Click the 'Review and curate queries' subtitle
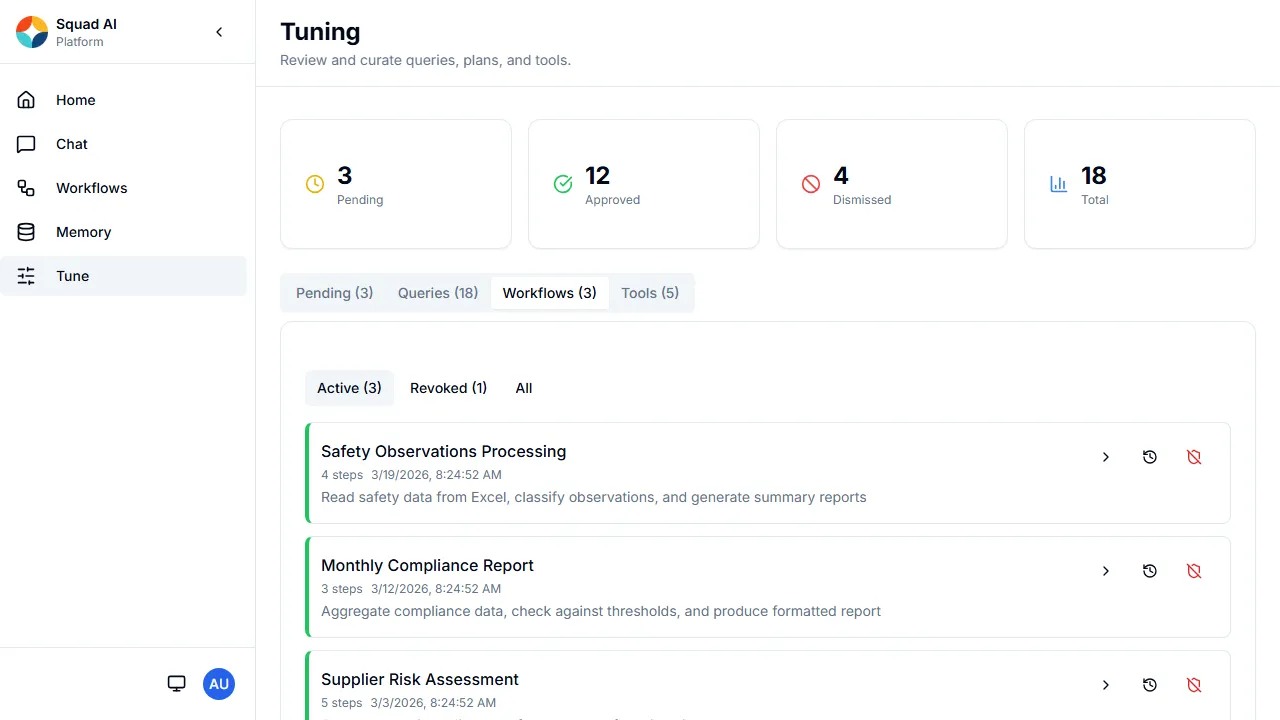This screenshot has height=720, width=1280. [425, 60]
